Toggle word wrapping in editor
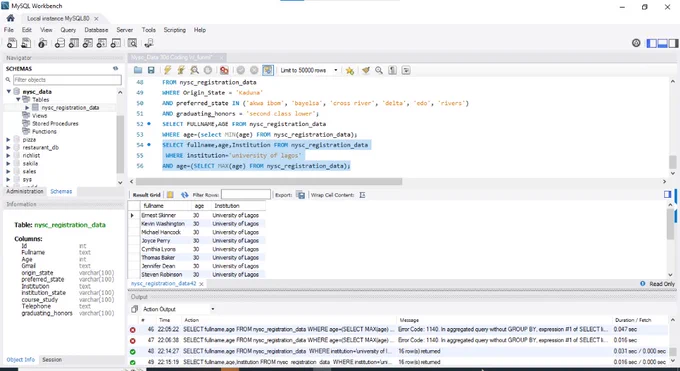 tap(406, 70)
